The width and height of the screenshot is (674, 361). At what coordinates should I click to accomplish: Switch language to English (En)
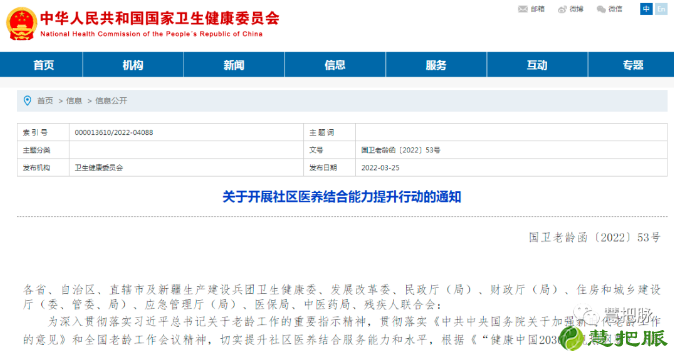(x=661, y=9)
